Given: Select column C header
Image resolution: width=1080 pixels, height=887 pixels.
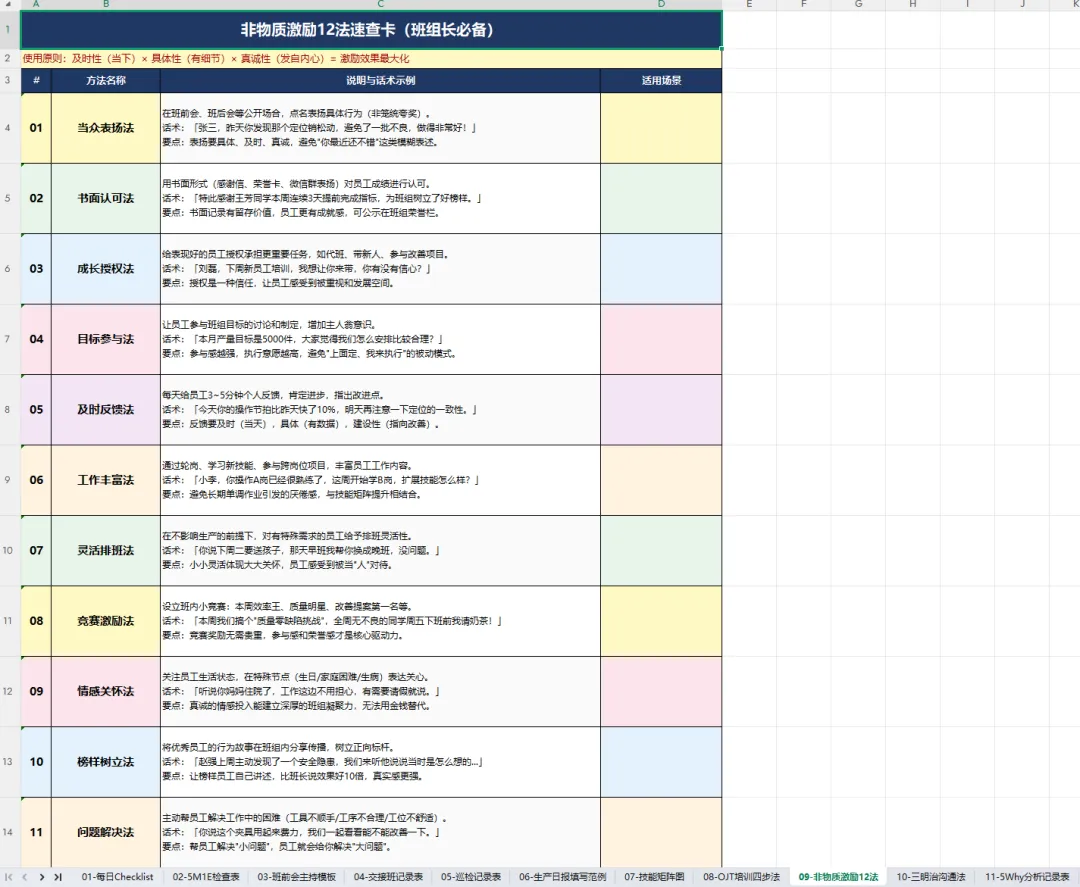Looking at the screenshot, I should pyautogui.click(x=380, y=4).
